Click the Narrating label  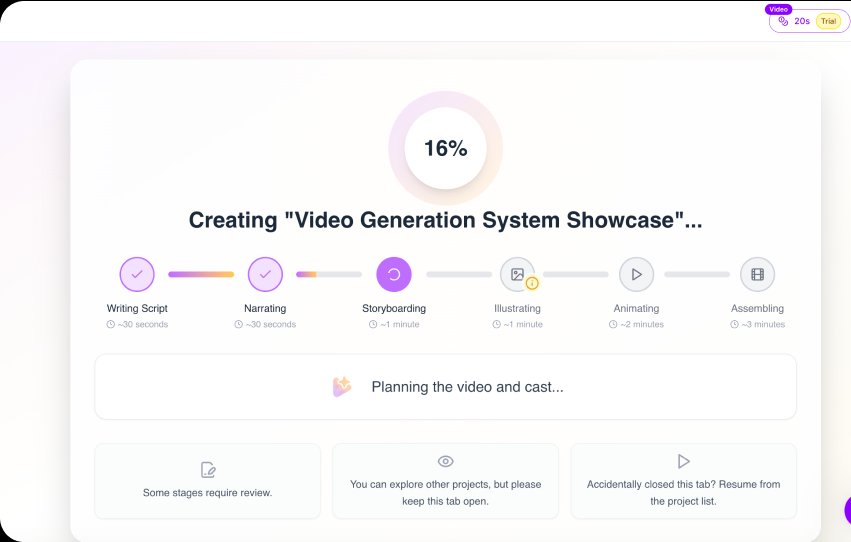coord(265,308)
